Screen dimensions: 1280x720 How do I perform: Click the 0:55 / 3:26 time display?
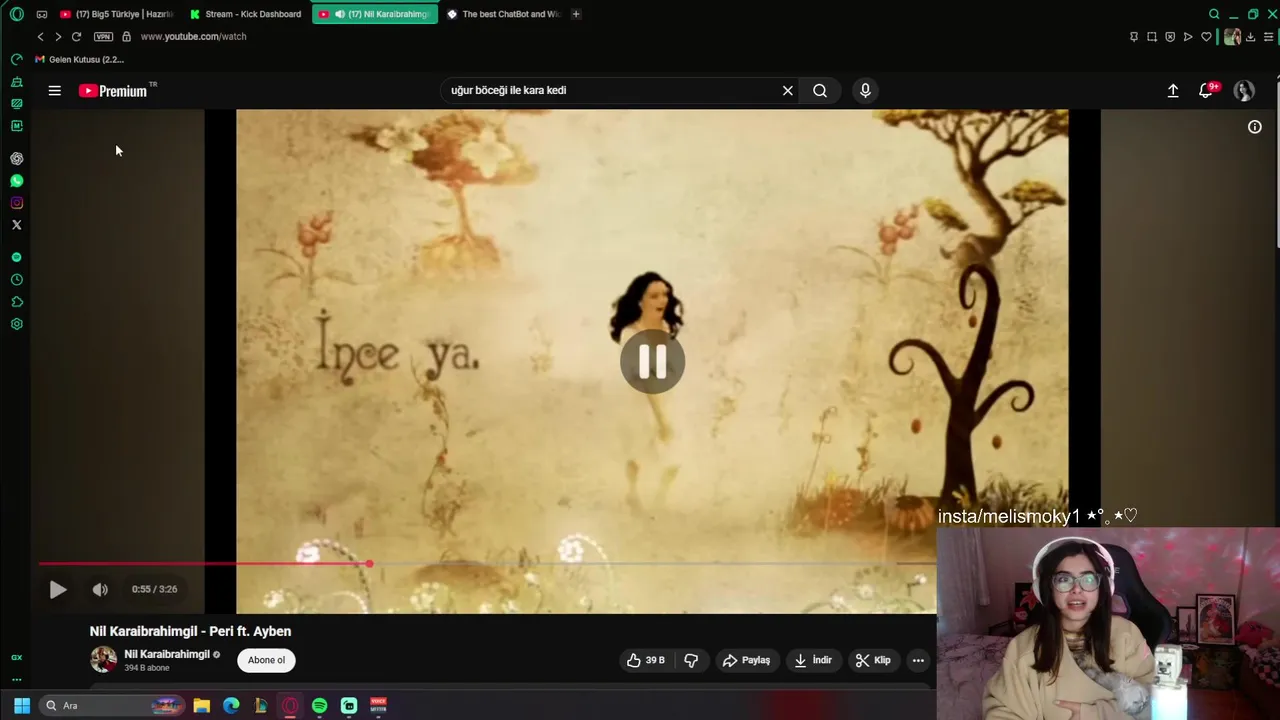click(154, 589)
